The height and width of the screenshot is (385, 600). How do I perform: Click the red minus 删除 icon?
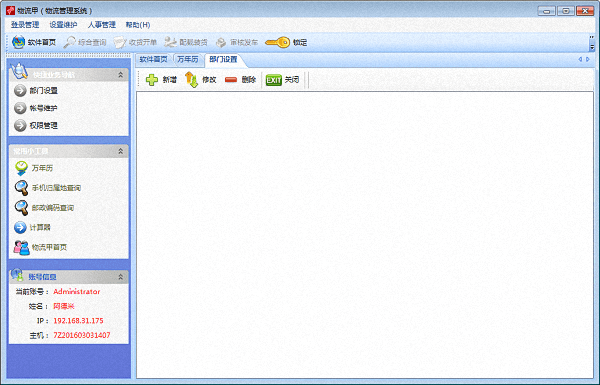point(231,80)
